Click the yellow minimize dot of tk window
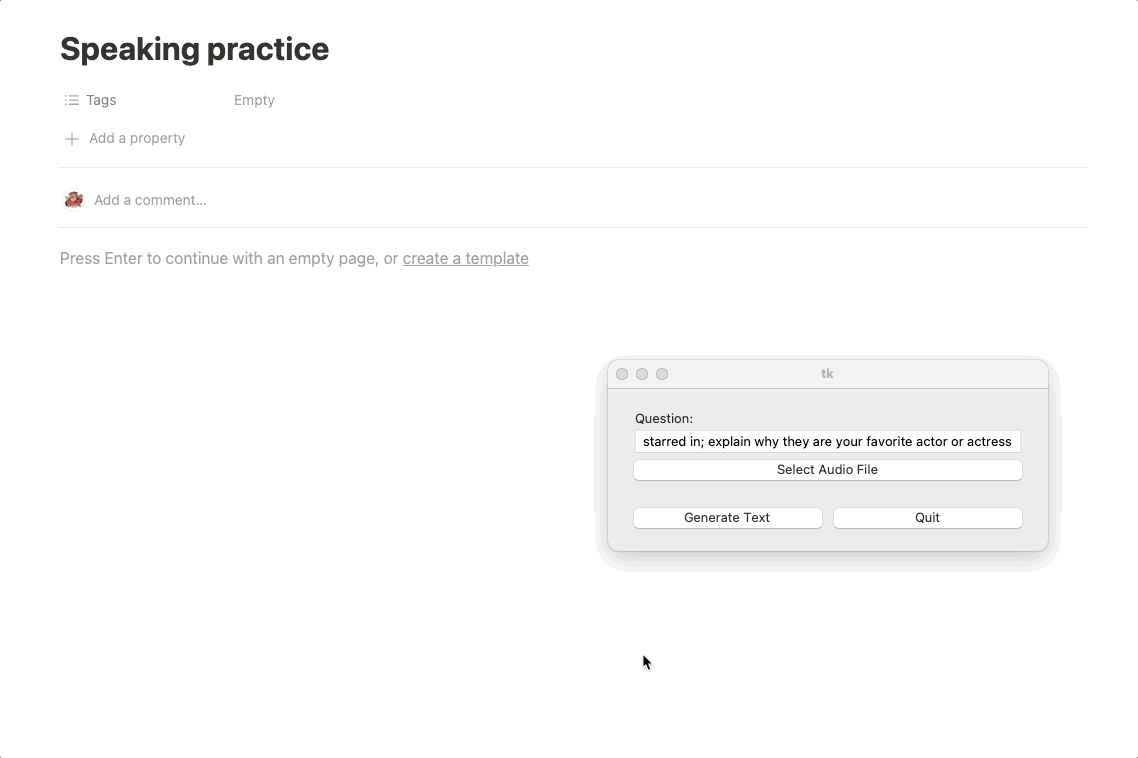Viewport: 1138px width, 758px height. [x=642, y=374]
